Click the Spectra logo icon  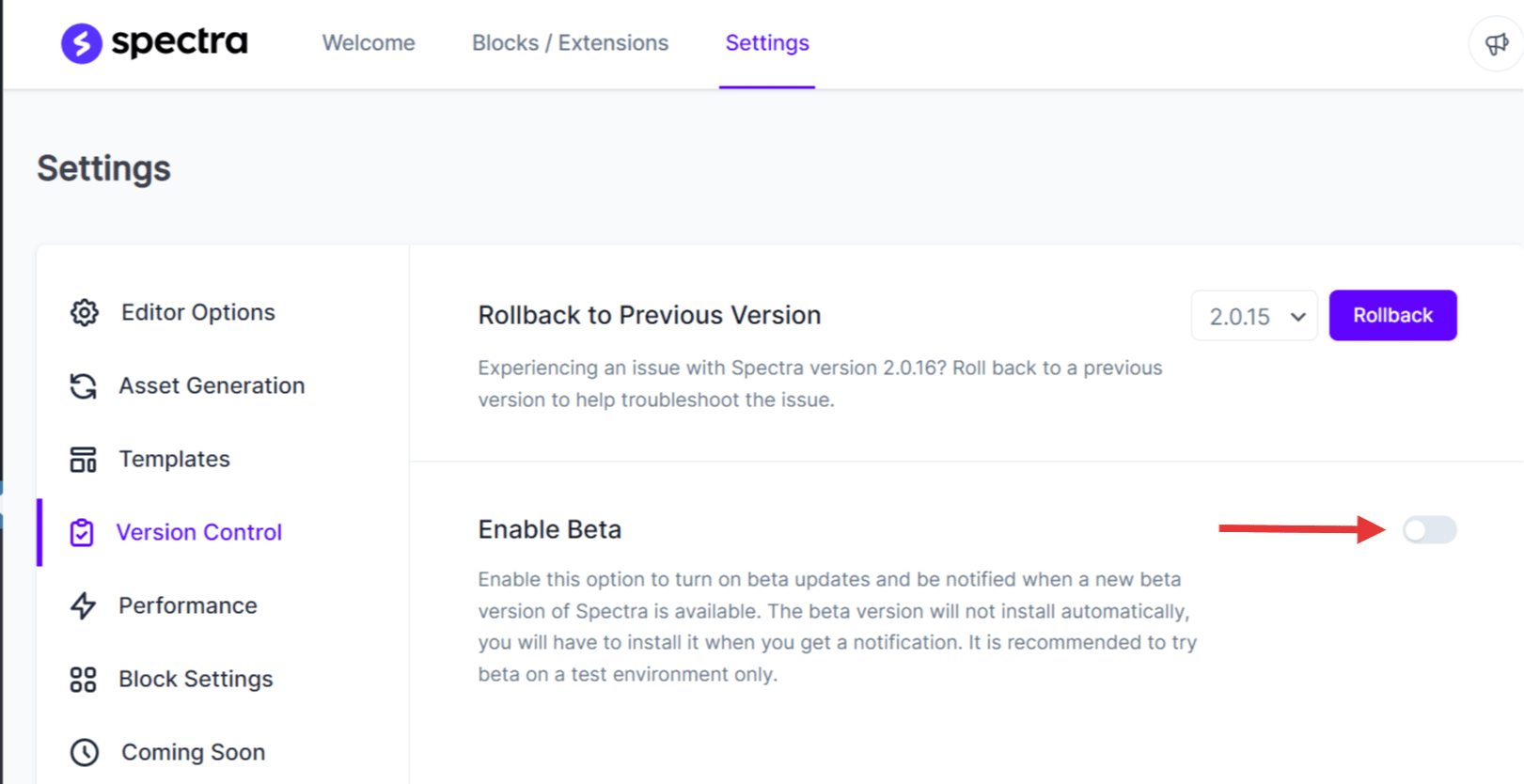click(82, 43)
